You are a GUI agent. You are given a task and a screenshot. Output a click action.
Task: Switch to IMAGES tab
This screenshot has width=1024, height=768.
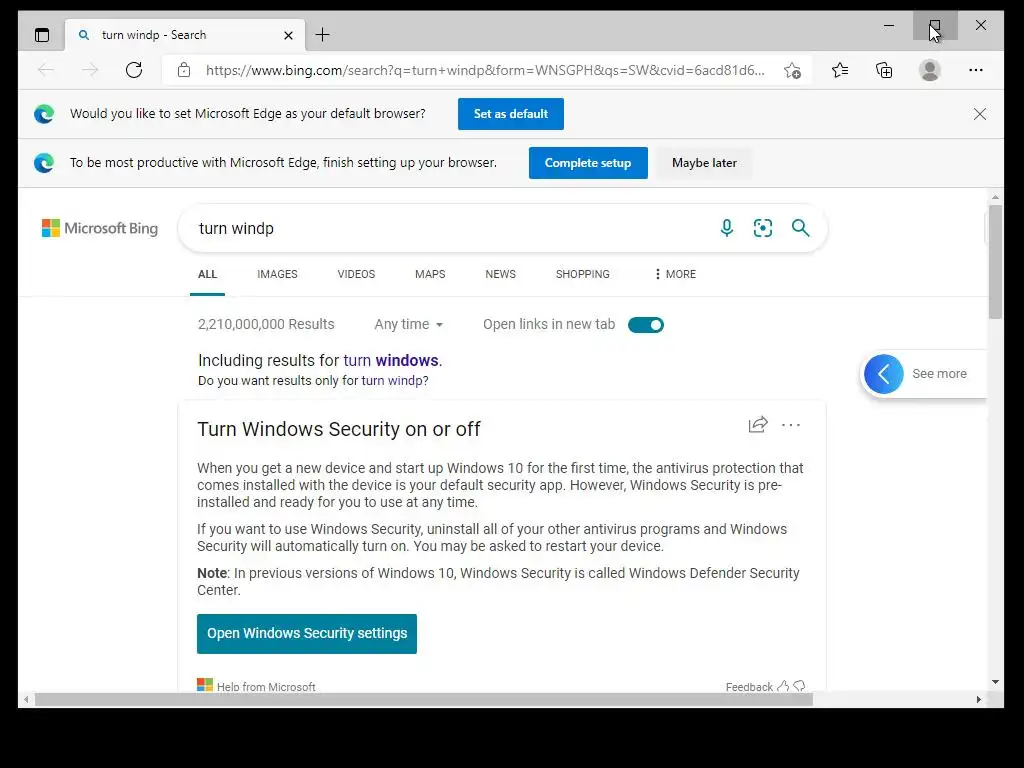click(x=277, y=274)
